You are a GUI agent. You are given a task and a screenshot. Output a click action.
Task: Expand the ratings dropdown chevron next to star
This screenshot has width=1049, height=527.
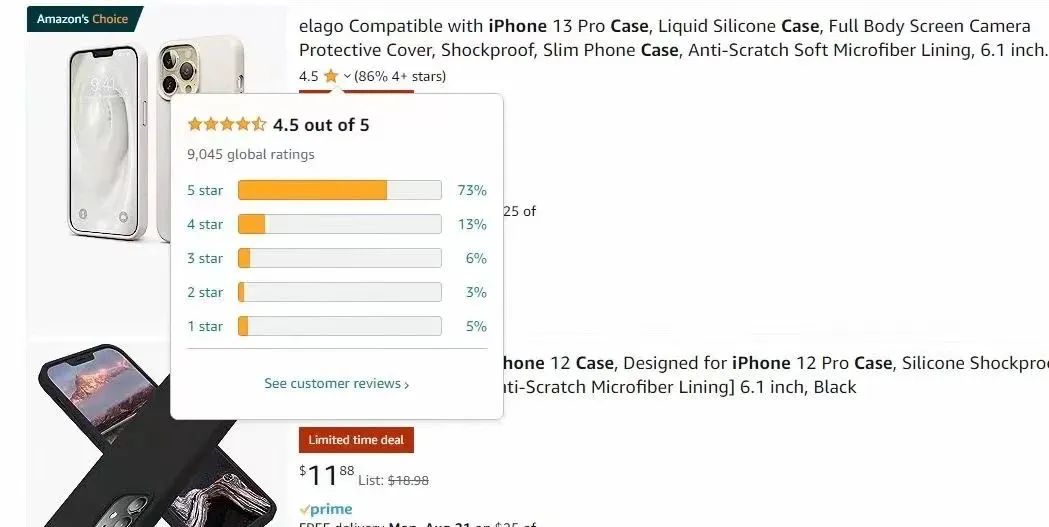347,76
